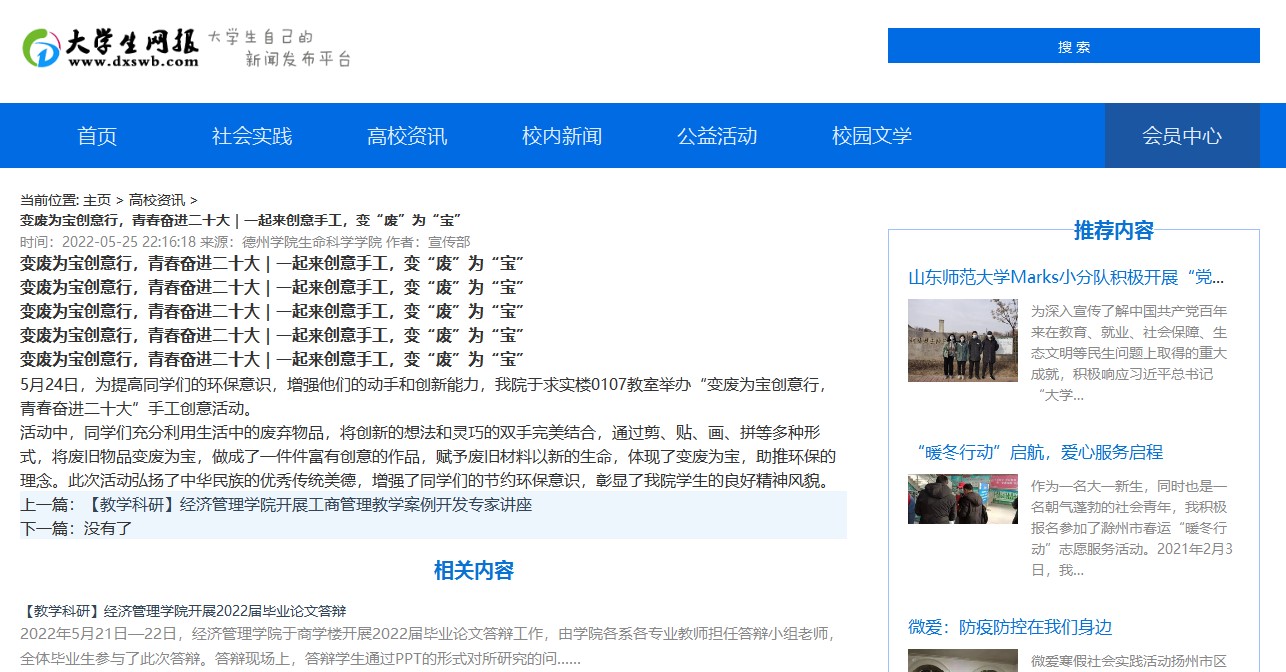The height and width of the screenshot is (672, 1286).
Task: Click the Marks小分队 group photo thumbnail
Action: pyautogui.click(x=962, y=340)
